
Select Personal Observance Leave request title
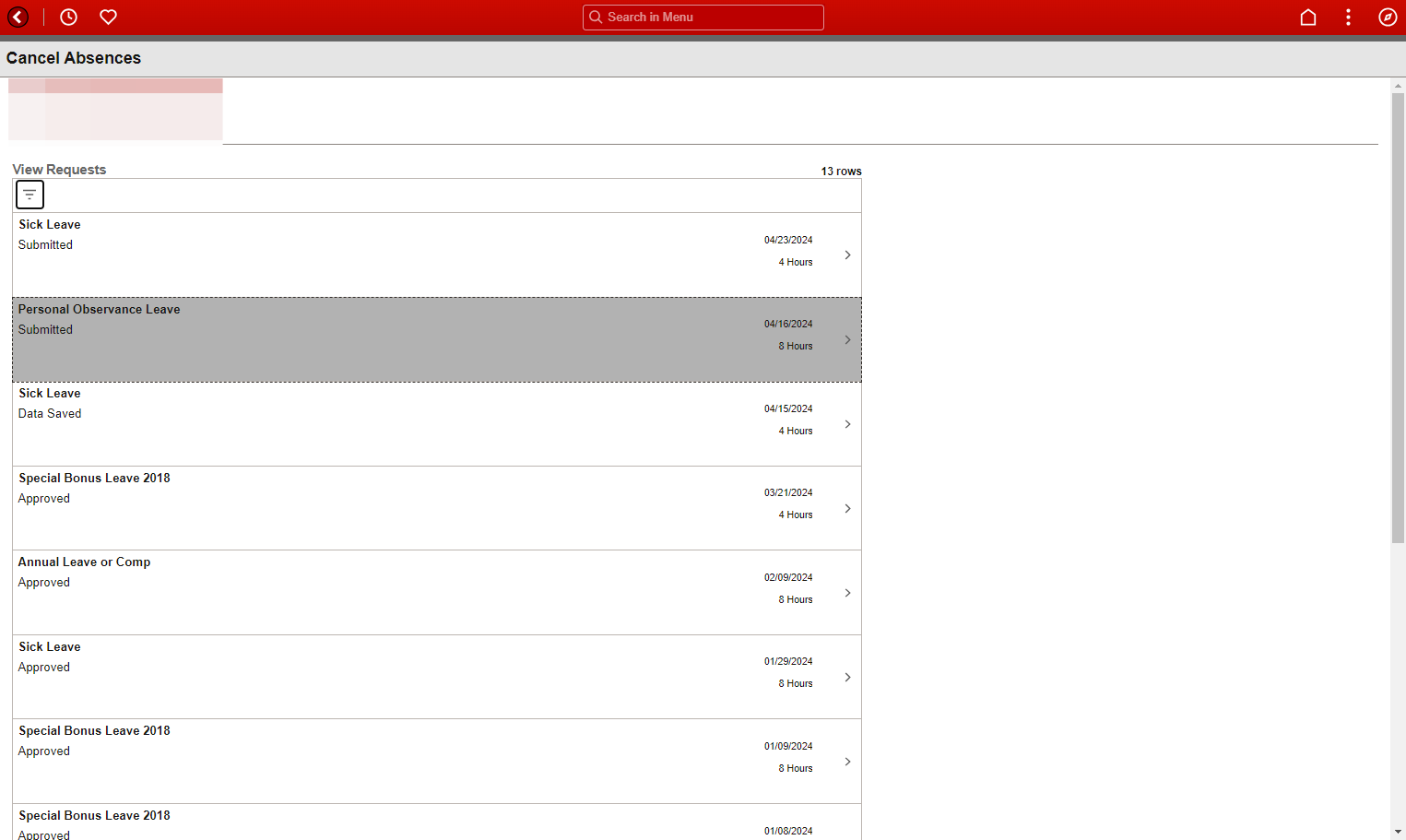(x=100, y=309)
